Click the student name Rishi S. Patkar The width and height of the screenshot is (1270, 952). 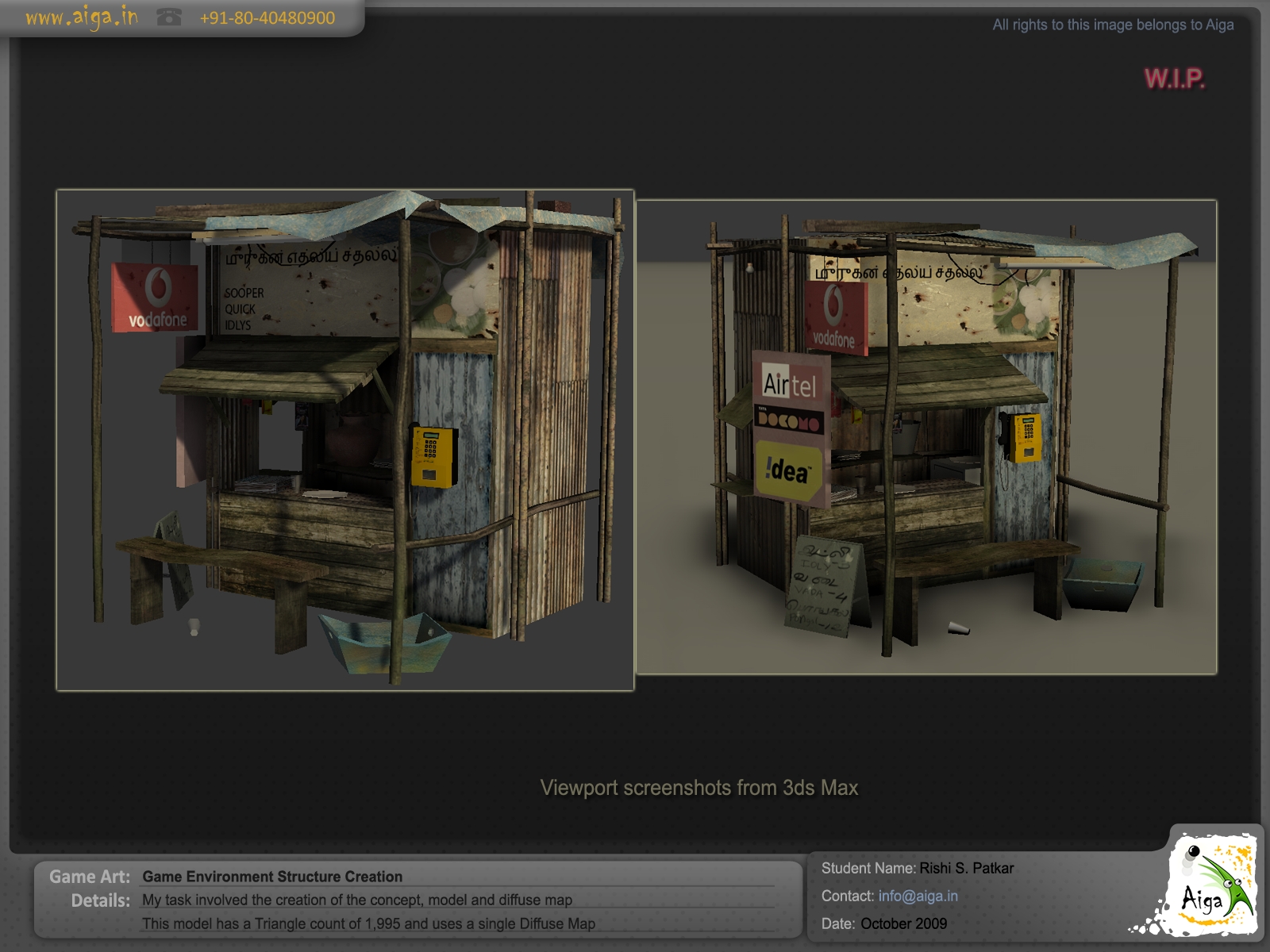coord(967,868)
